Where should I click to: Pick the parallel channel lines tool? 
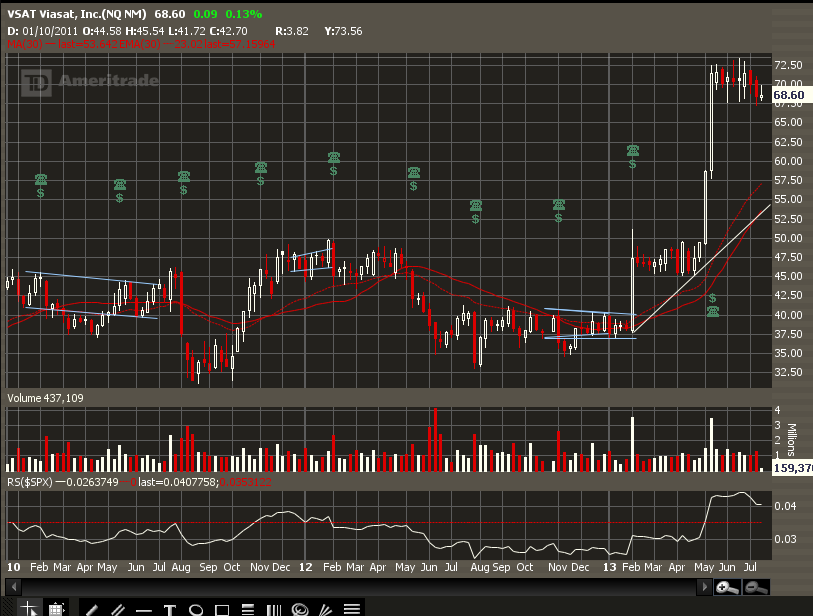coord(118,608)
